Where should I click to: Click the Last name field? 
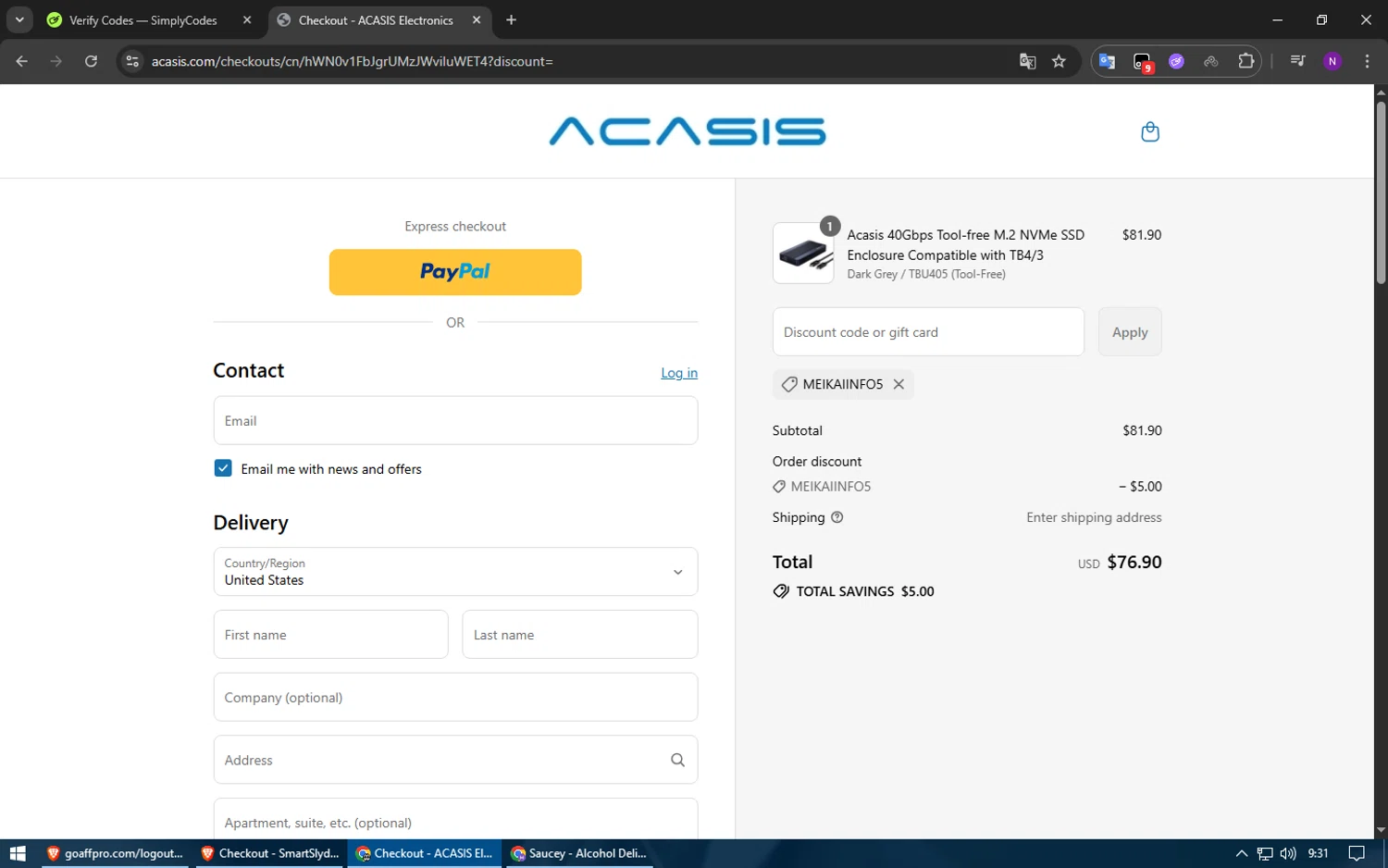click(580, 634)
